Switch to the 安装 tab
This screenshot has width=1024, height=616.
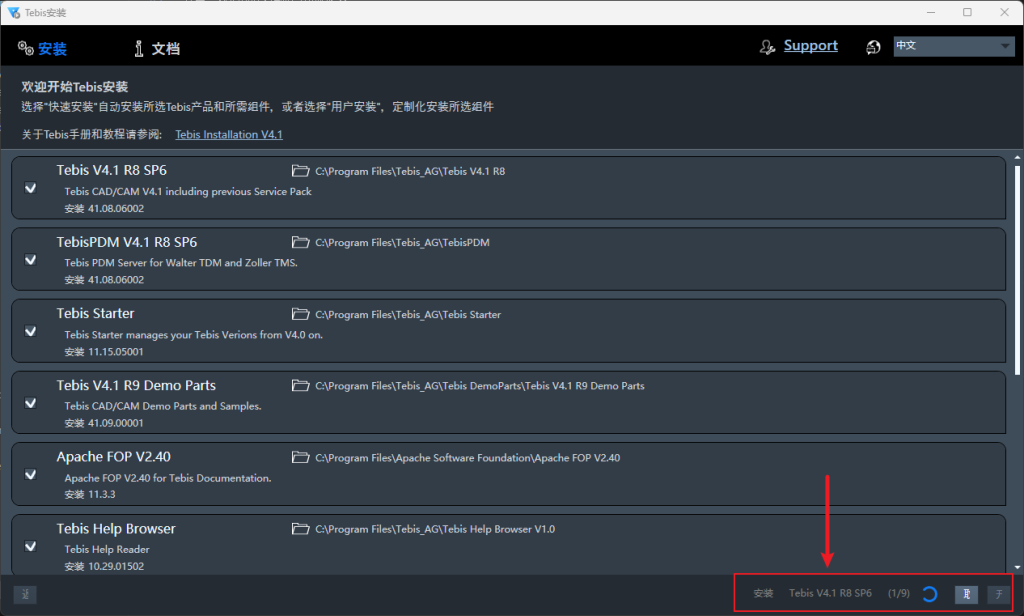click(52, 48)
